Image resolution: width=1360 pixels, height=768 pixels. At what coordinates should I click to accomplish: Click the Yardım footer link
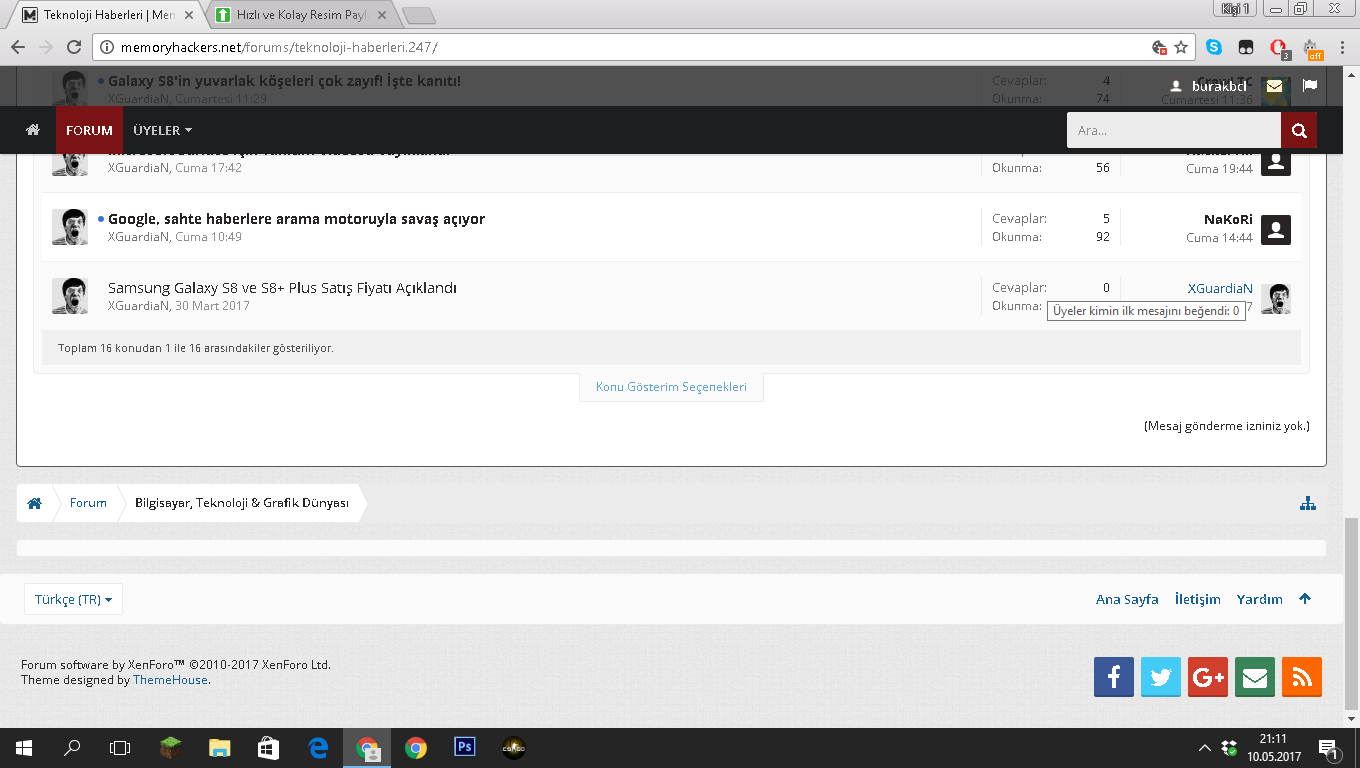tap(1260, 599)
